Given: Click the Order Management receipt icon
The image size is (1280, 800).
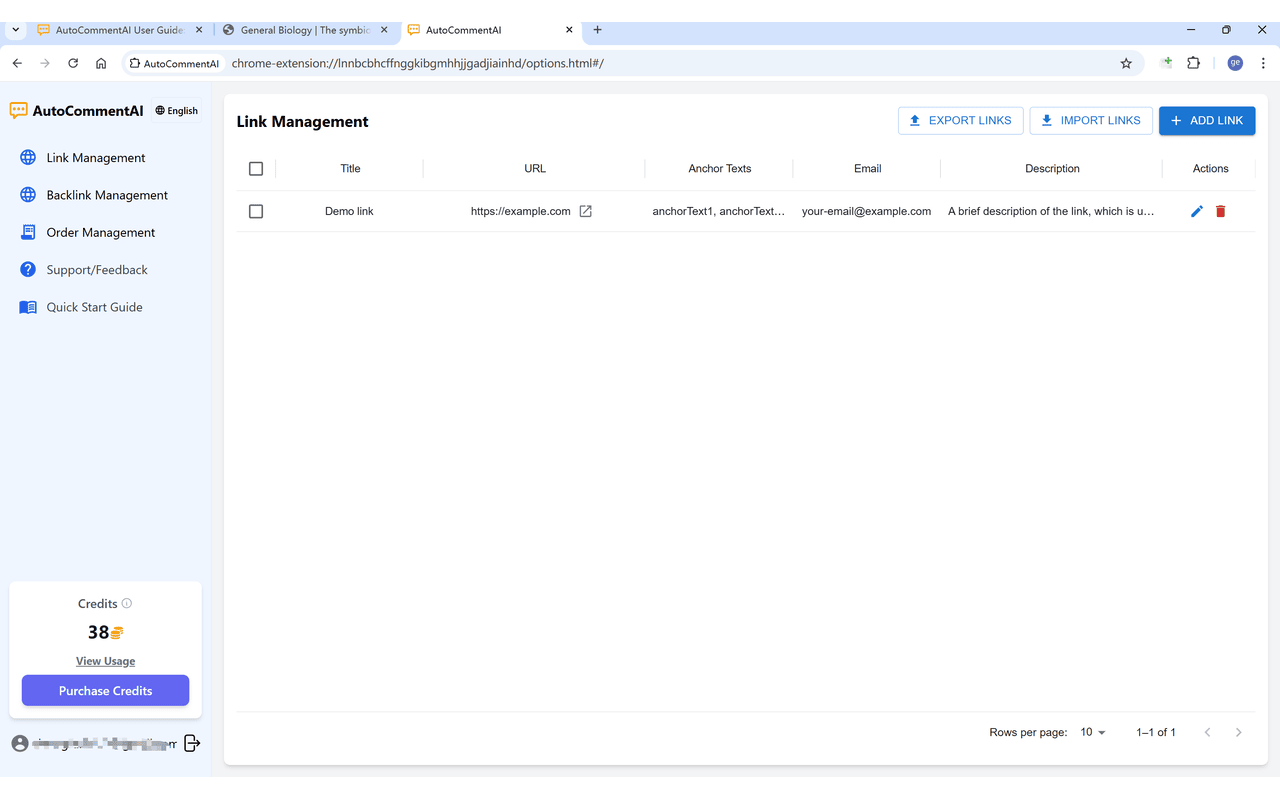Looking at the screenshot, I should click(x=28, y=232).
